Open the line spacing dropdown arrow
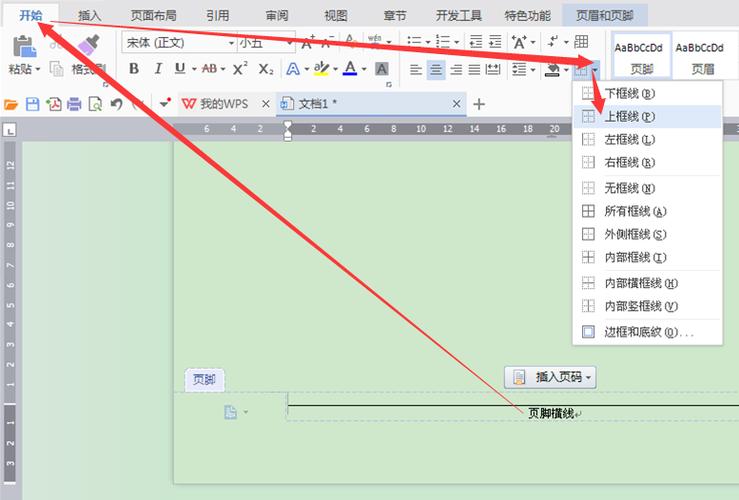Screen dimensions: 739x500 tap(533, 70)
